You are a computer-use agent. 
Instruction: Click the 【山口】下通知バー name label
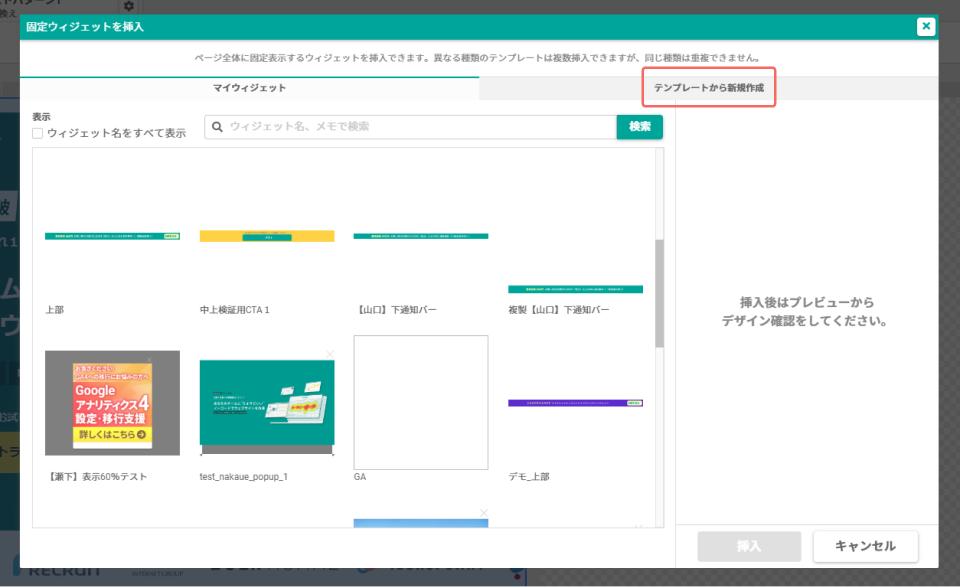396,310
